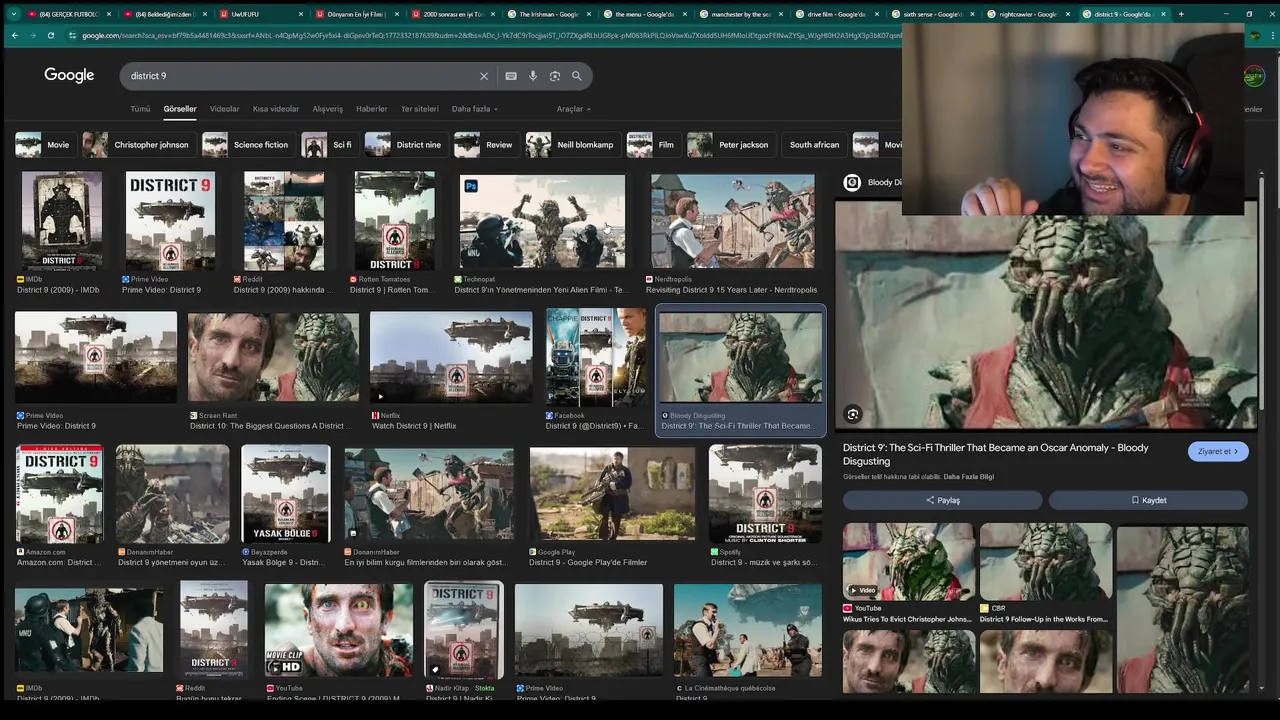Click the IMDb favicon under first poster
Viewport: 1280px width, 720px height.
[20, 279]
